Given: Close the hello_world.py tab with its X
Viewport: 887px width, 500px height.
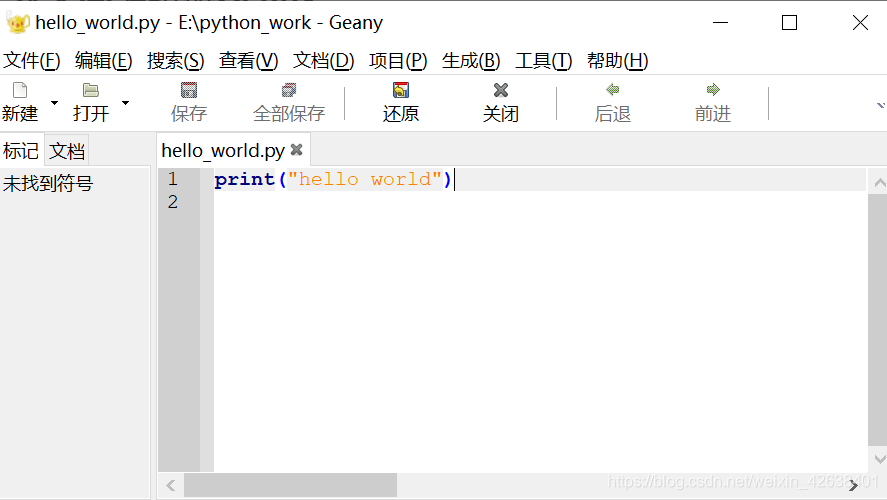Looking at the screenshot, I should click(296, 150).
